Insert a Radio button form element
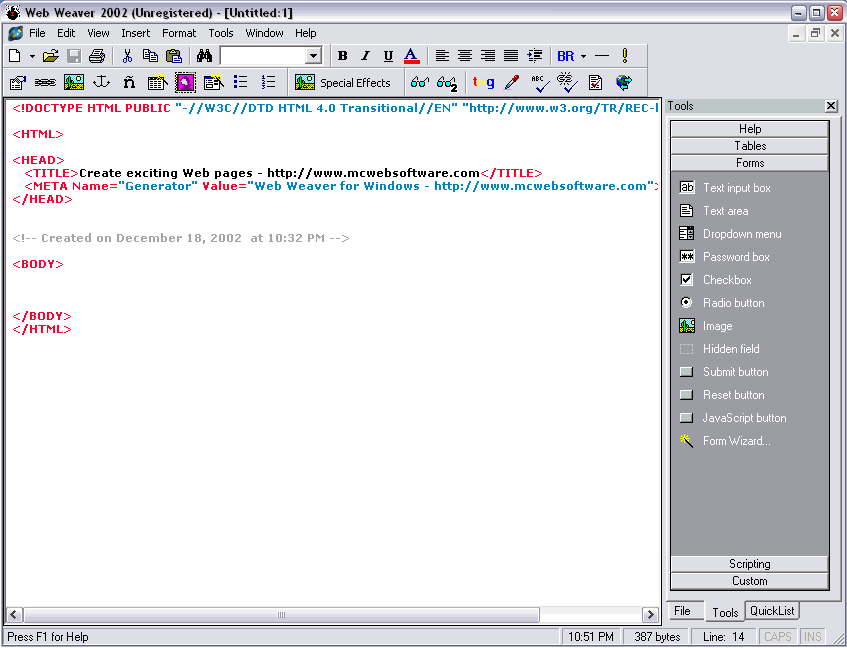The image size is (847, 648). pos(722,303)
